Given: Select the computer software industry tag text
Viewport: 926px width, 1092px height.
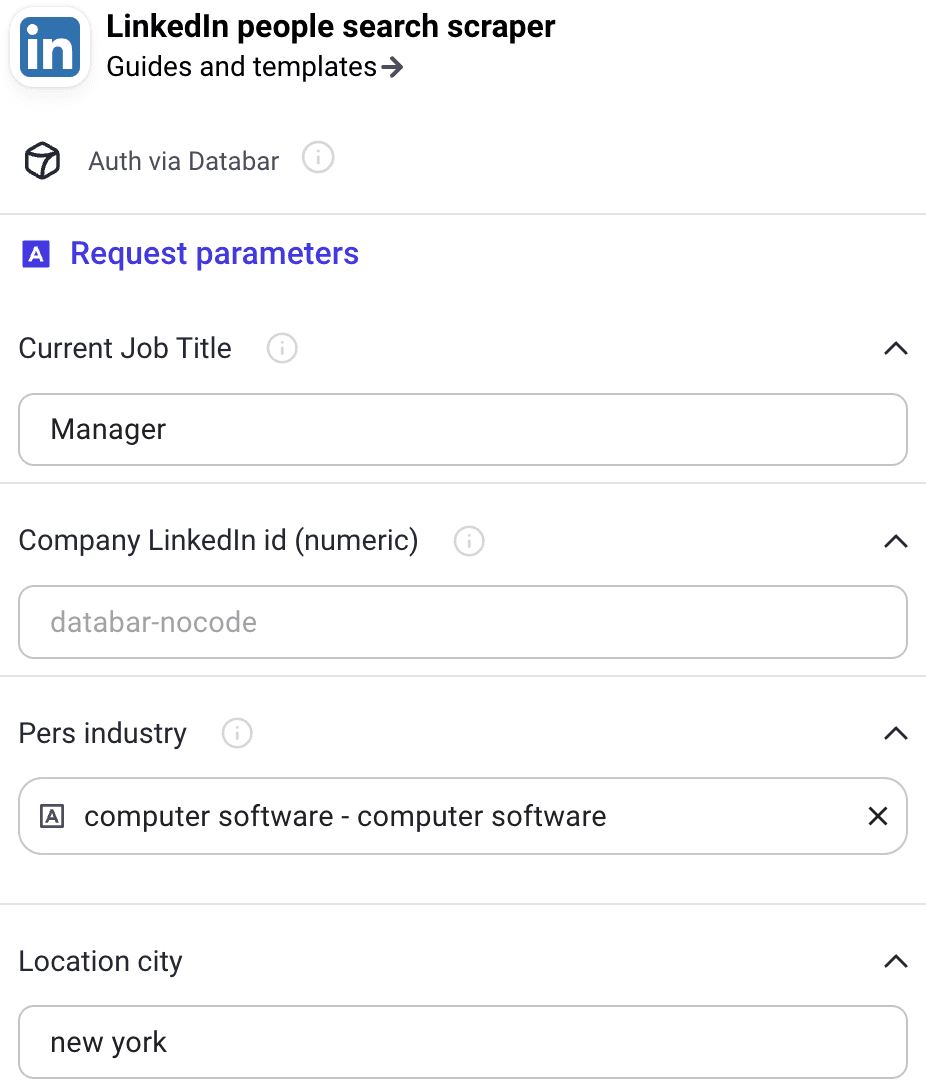Looking at the screenshot, I should (345, 816).
